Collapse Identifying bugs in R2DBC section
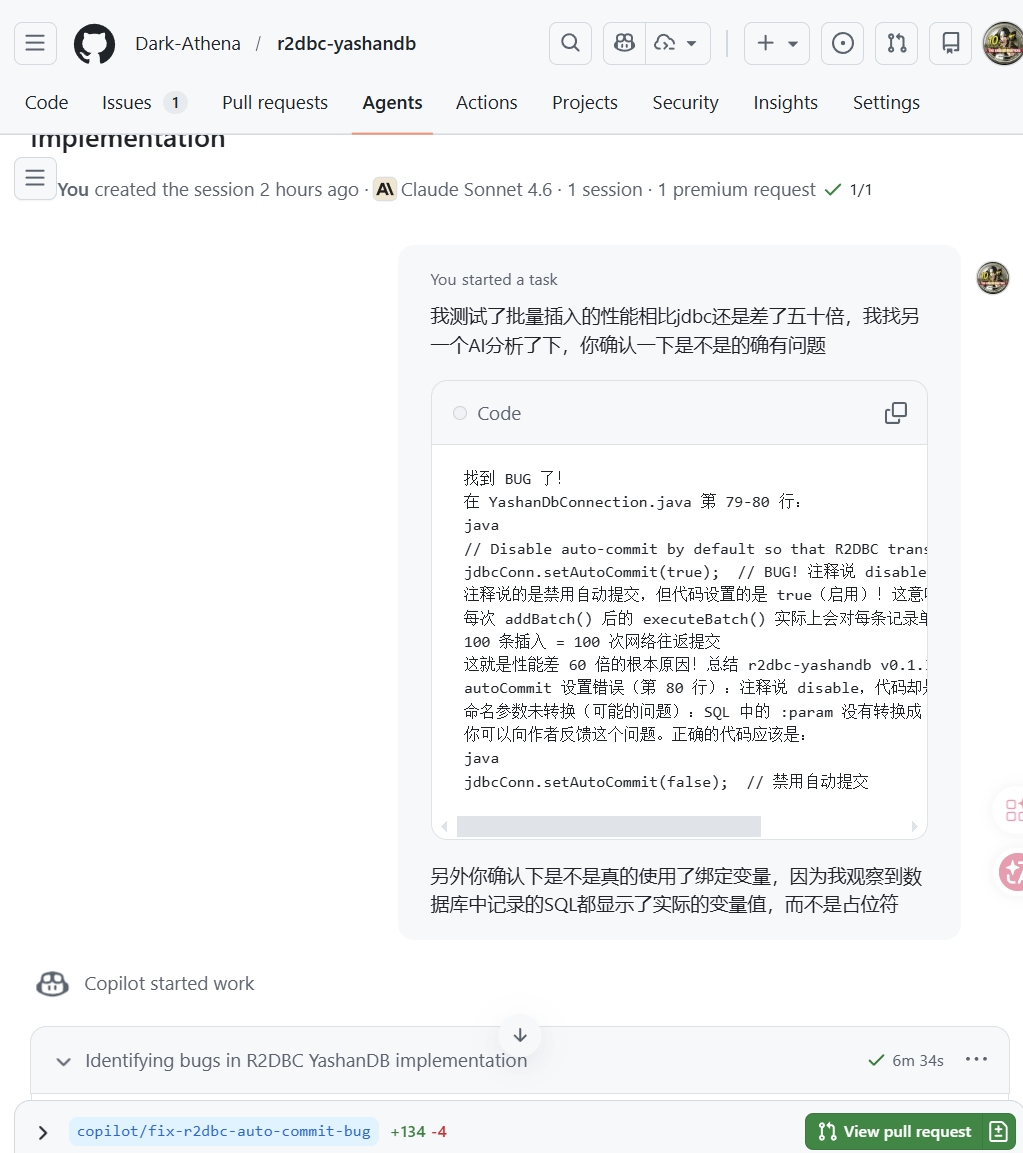Screen dimensions: 1023x1153 click(64, 1061)
